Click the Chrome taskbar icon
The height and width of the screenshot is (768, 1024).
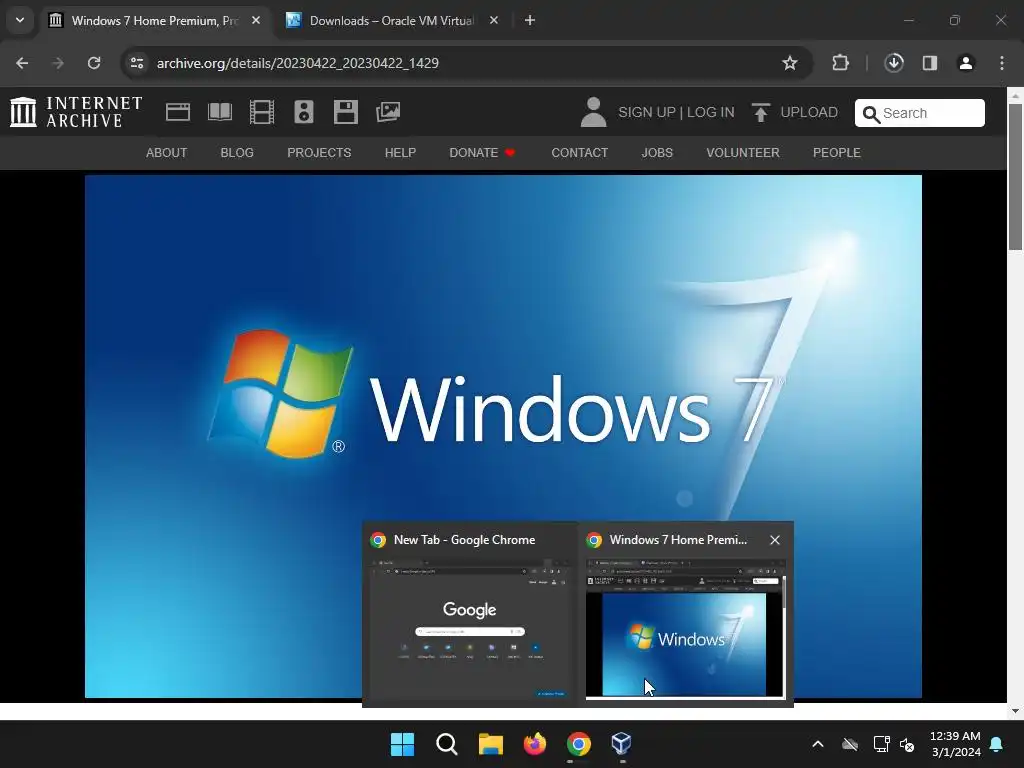[x=579, y=744]
